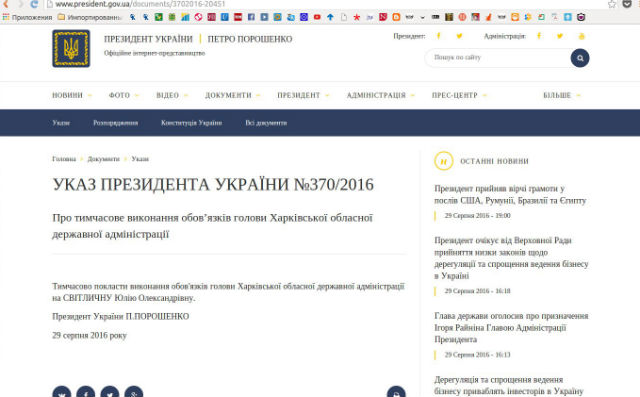
Task: Open the Всі документи submenu item
Action: coord(266,123)
